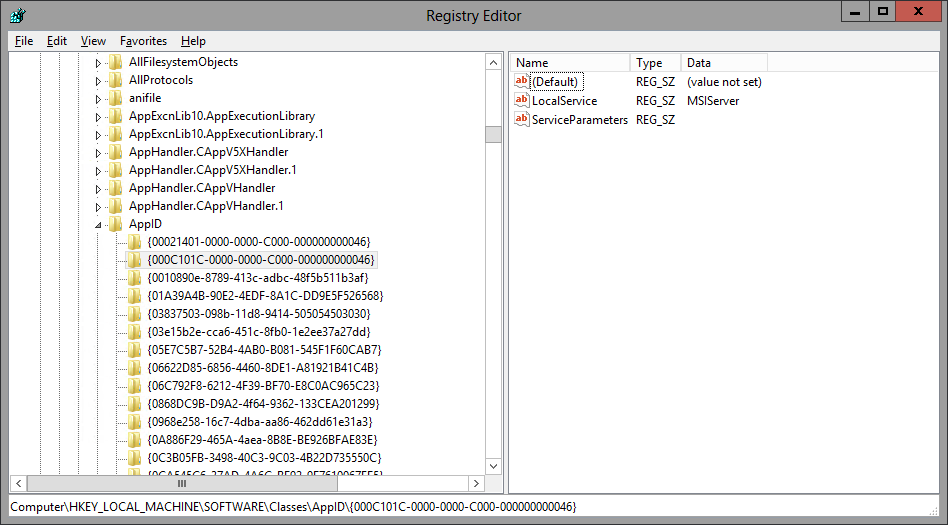The height and width of the screenshot is (525, 948).
Task: Click the anifile folder icon
Action: coord(115,97)
